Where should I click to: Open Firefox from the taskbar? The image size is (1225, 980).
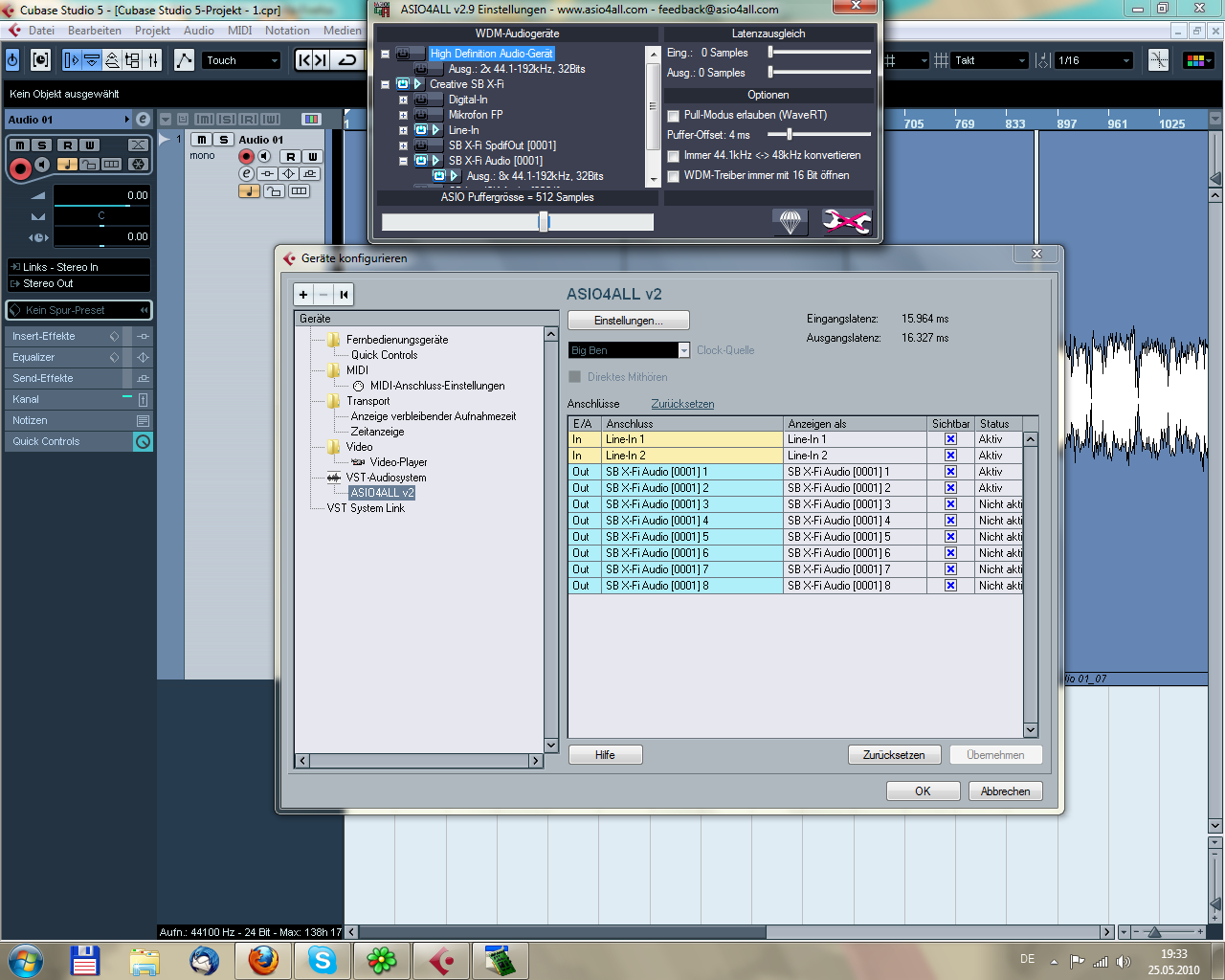coord(263,960)
